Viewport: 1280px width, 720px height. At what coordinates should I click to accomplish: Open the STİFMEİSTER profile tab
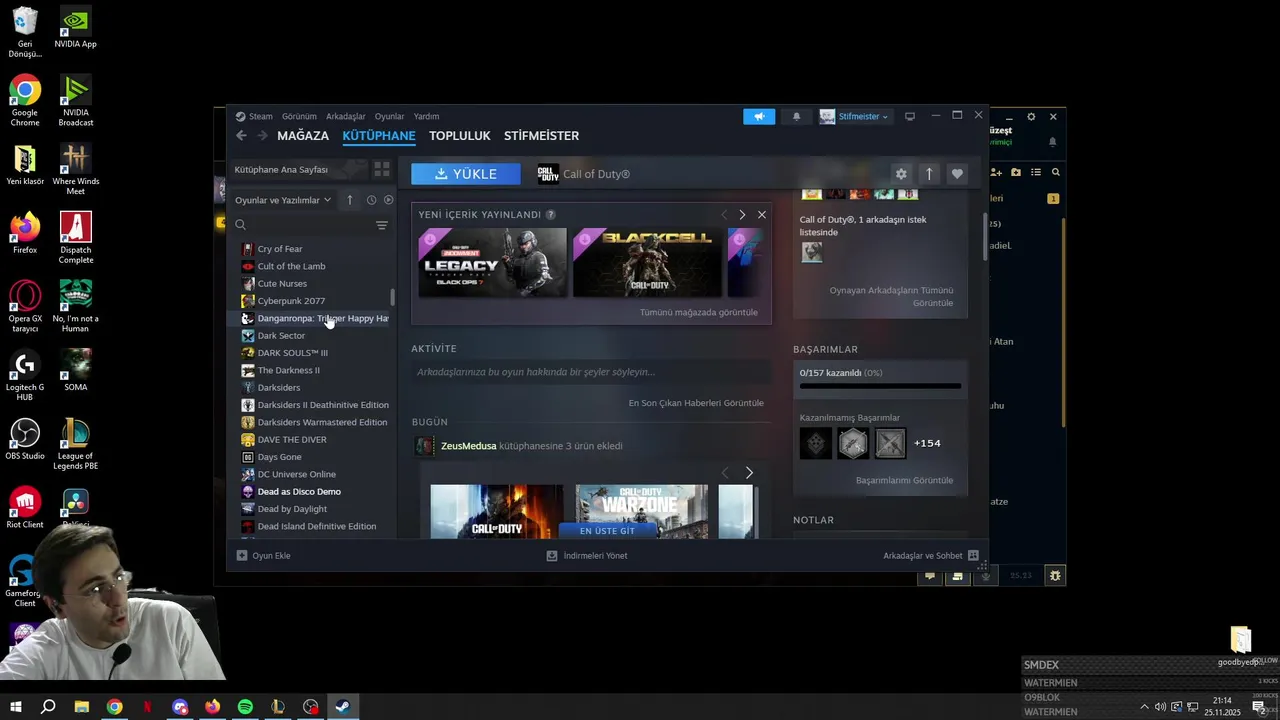(541, 136)
